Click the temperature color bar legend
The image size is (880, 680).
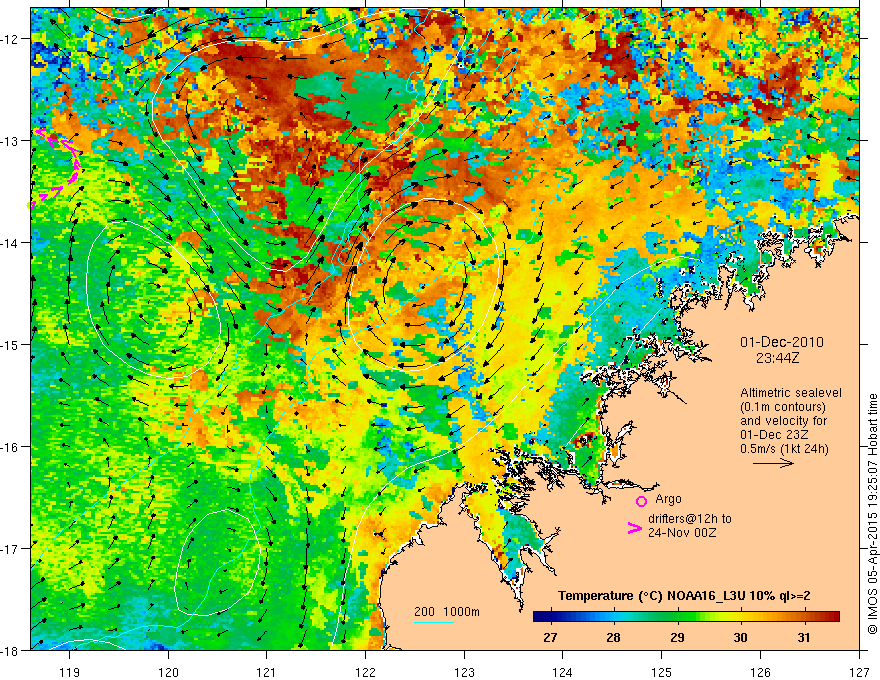[x=686, y=617]
